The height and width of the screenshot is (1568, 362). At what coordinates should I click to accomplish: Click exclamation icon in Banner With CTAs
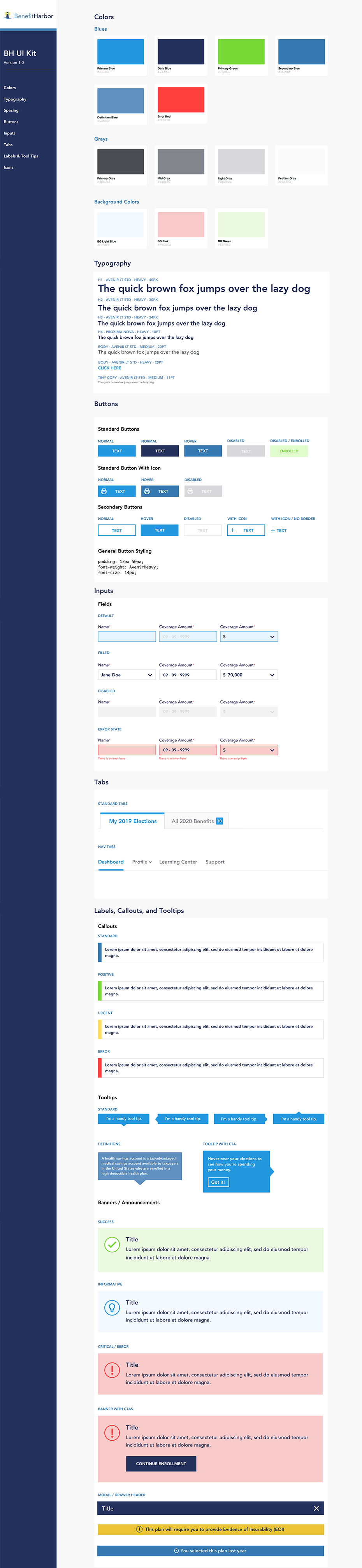tap(112, 1432)
